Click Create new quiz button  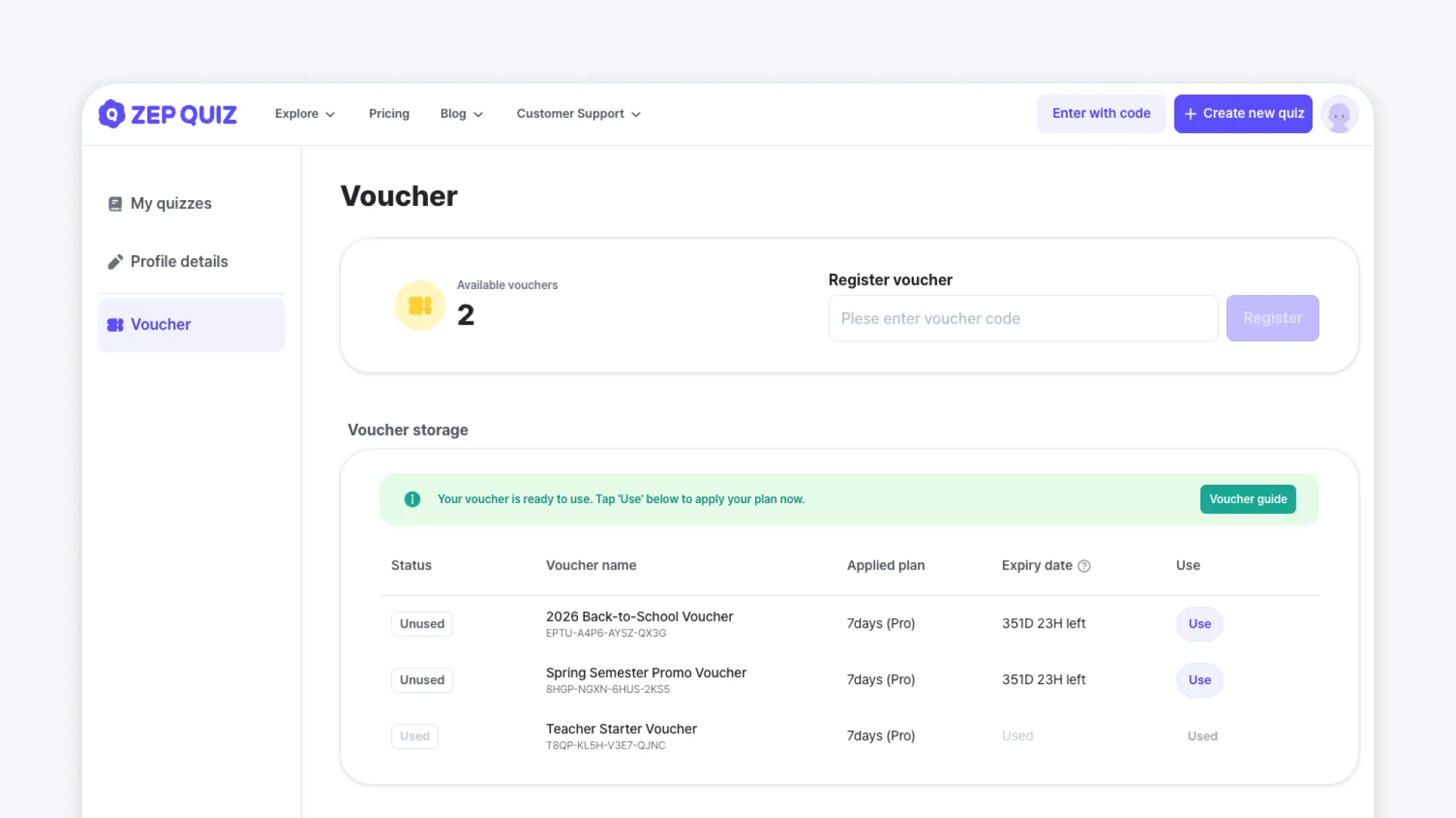(1243, 114)
